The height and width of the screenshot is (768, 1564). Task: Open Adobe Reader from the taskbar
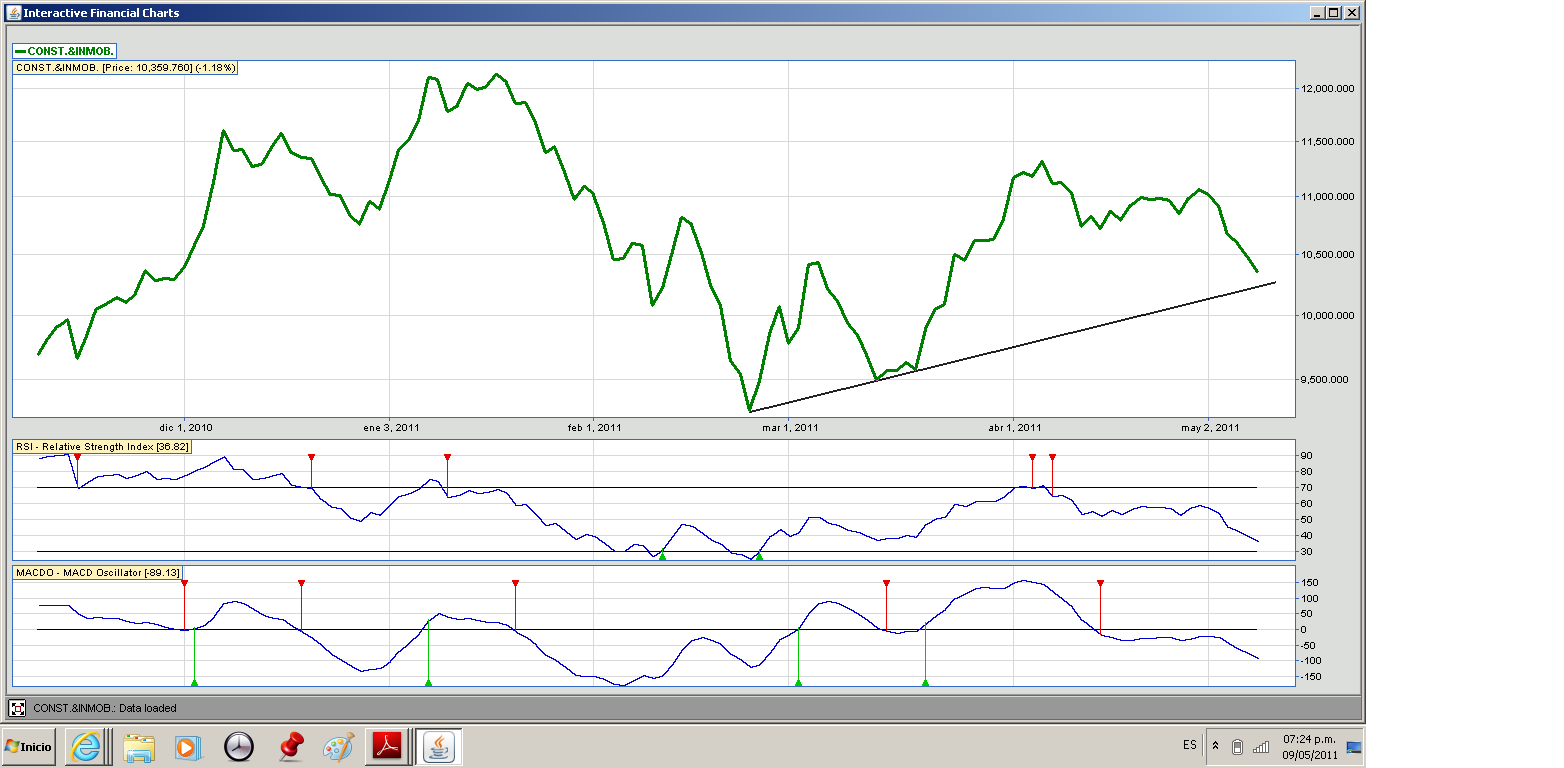click(x=387, y=746)
